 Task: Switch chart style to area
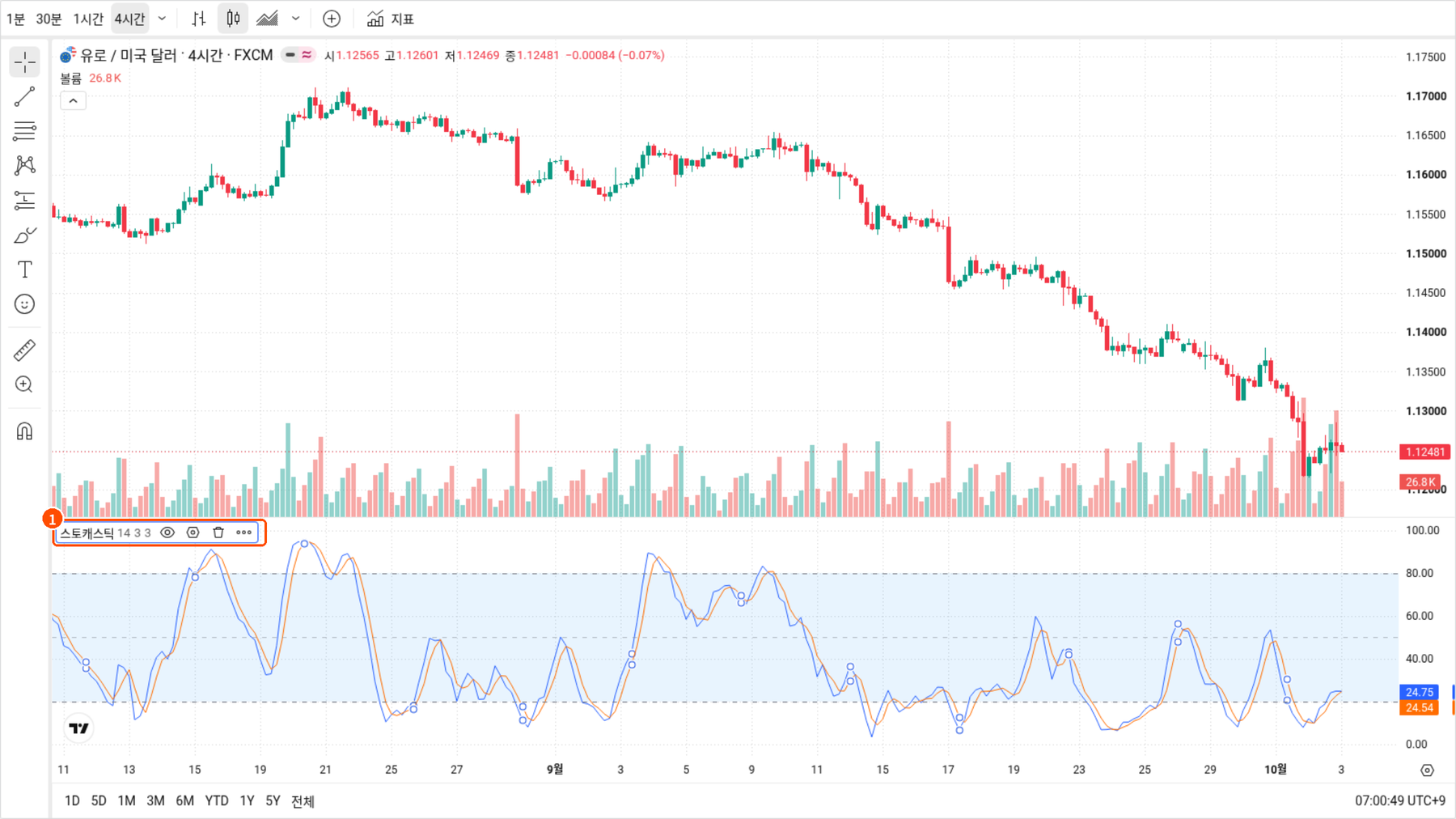click(267, 19)
